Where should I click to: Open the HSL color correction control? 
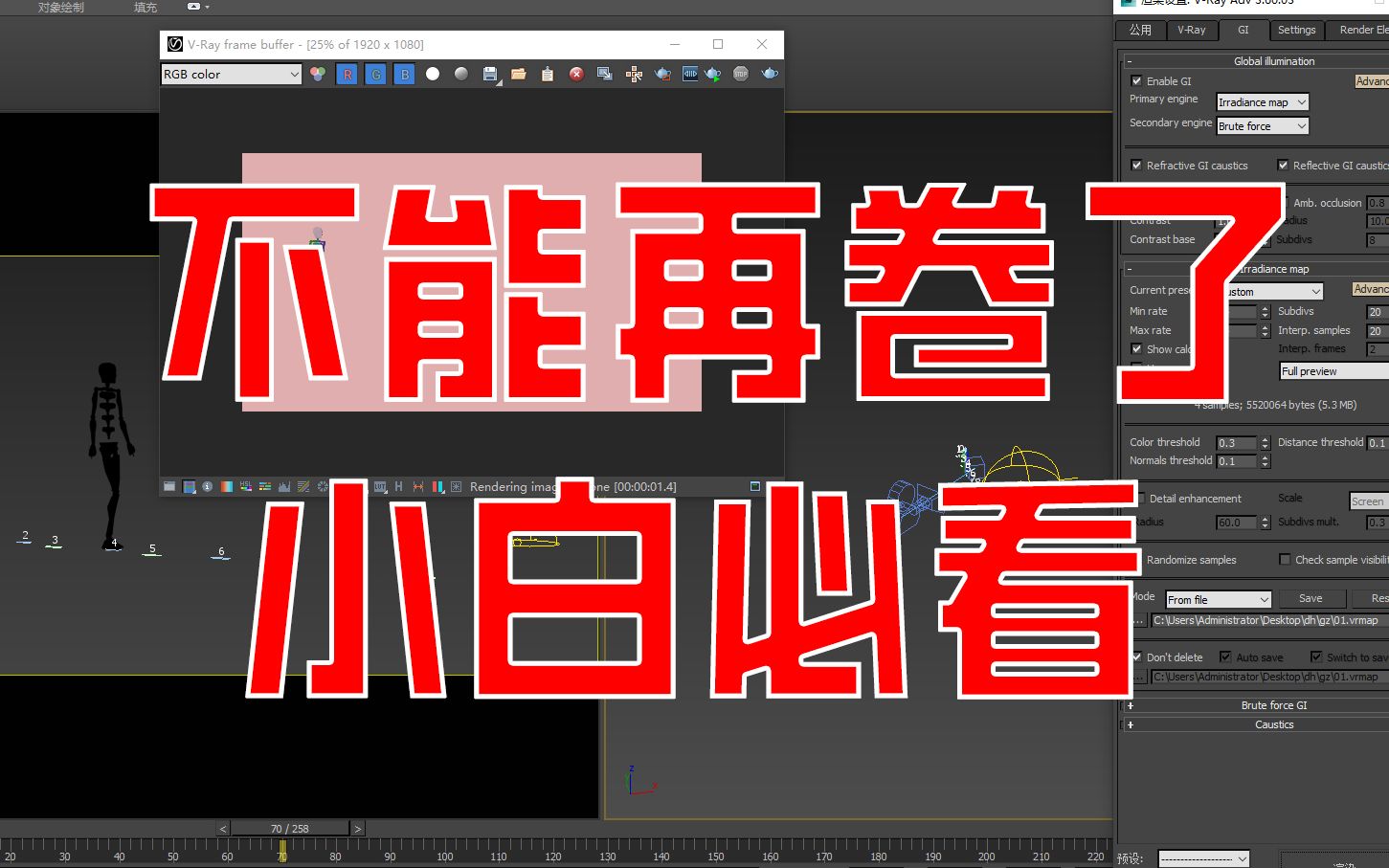[x=245, y=486]
